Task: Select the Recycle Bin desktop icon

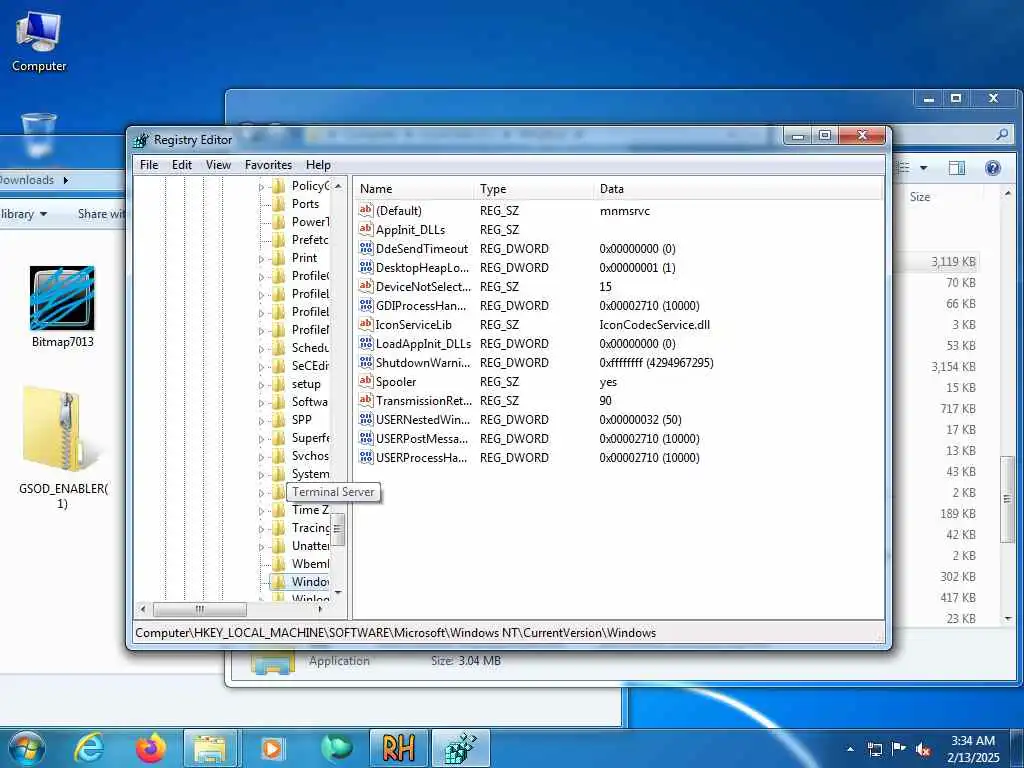Action: [38, 136]
